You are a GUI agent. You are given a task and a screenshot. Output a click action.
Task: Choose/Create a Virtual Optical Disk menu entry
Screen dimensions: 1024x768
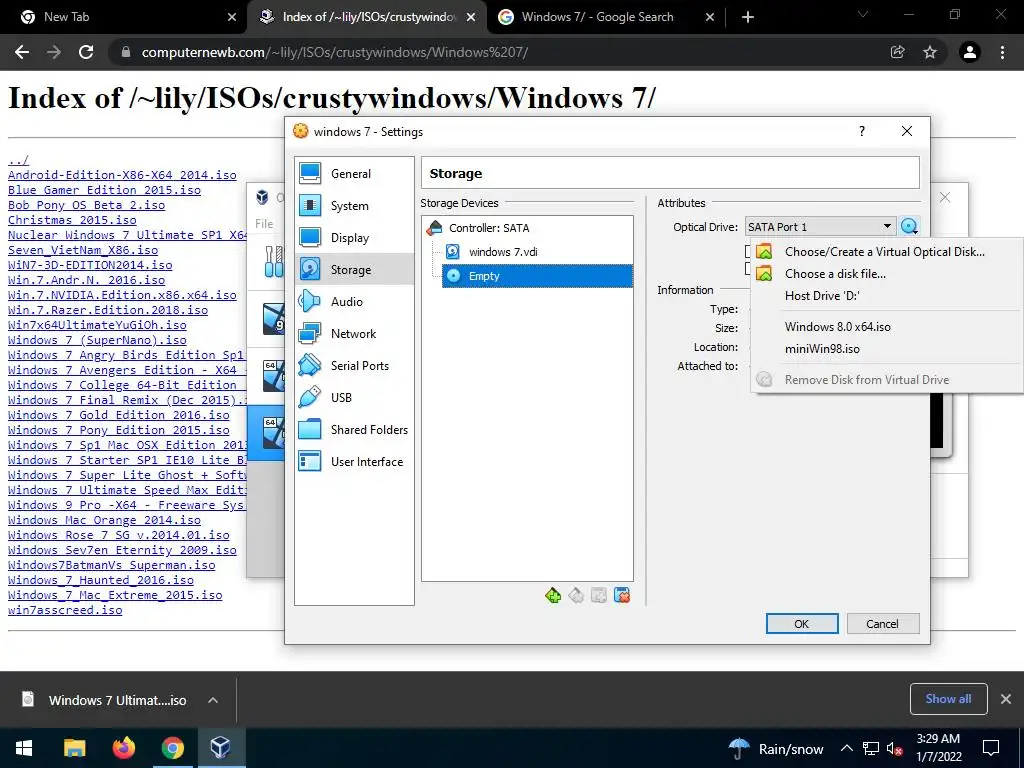pos(886,252)
